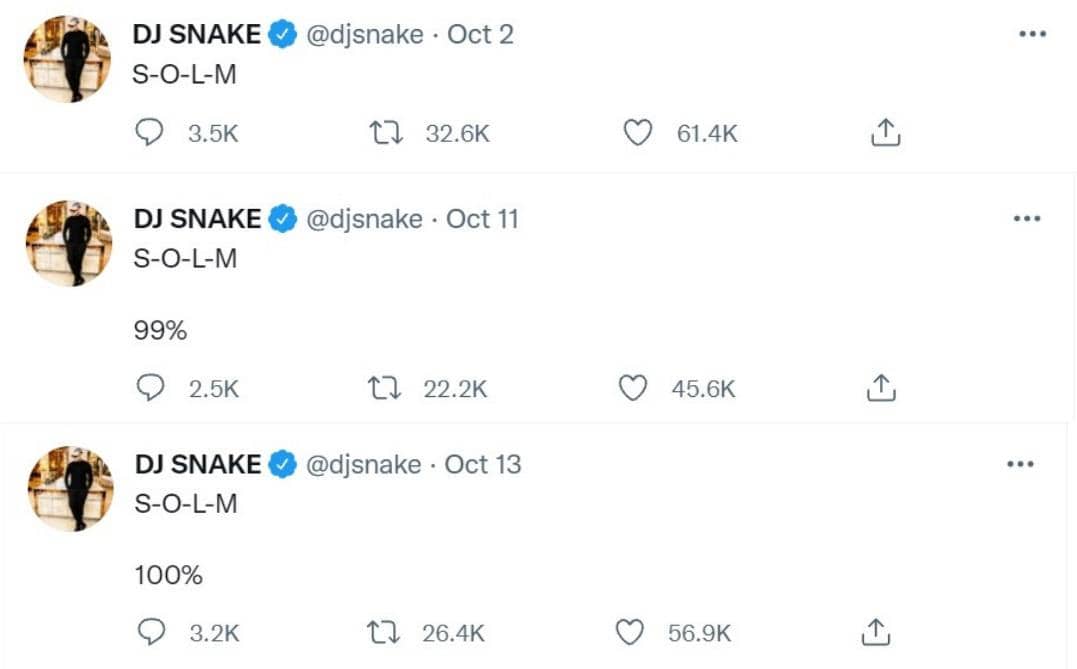Open the more options menu on the Oct 11 tweet

coord(1027,217)
